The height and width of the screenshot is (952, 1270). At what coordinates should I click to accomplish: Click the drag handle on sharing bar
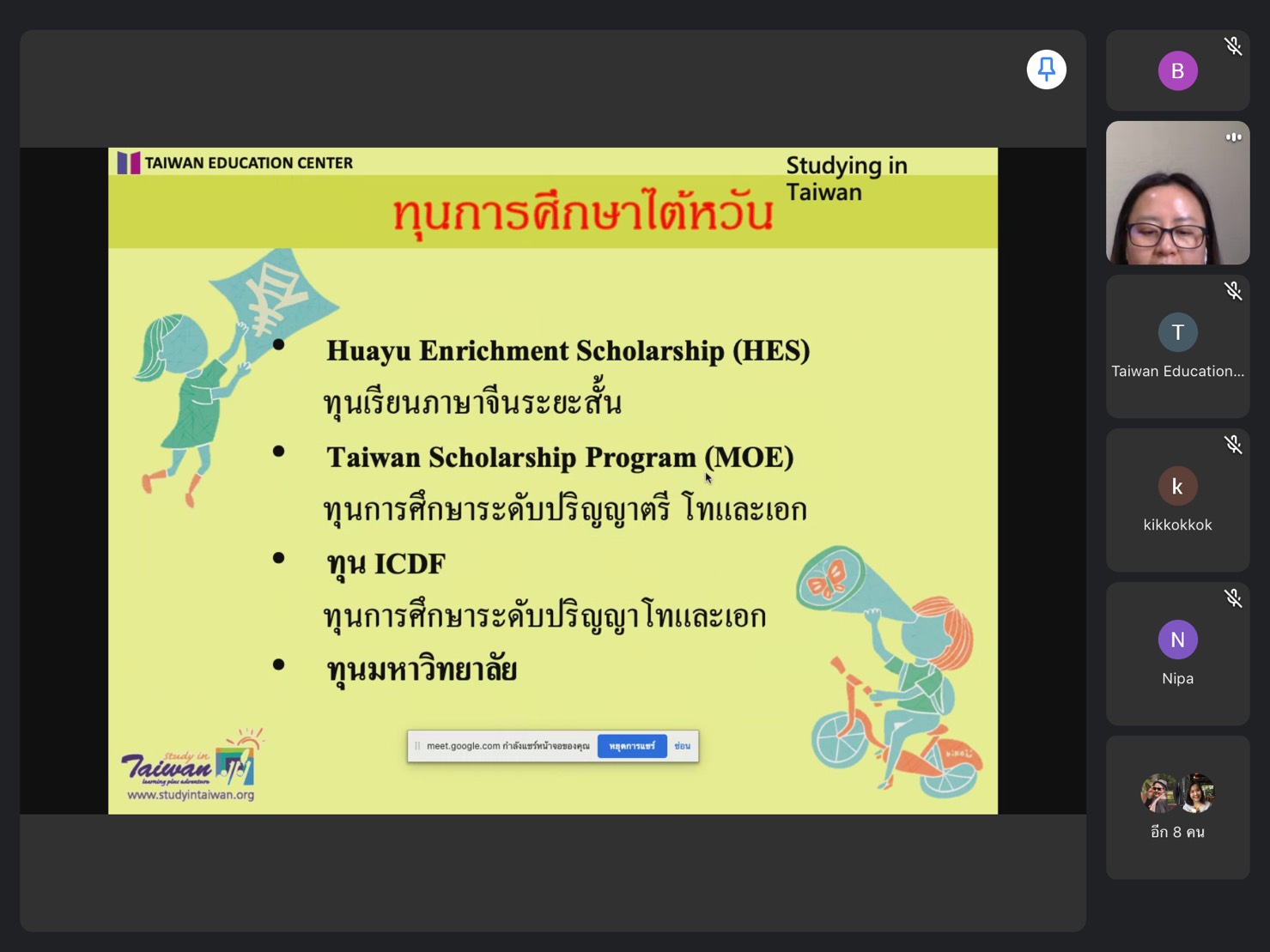(417, 746)
